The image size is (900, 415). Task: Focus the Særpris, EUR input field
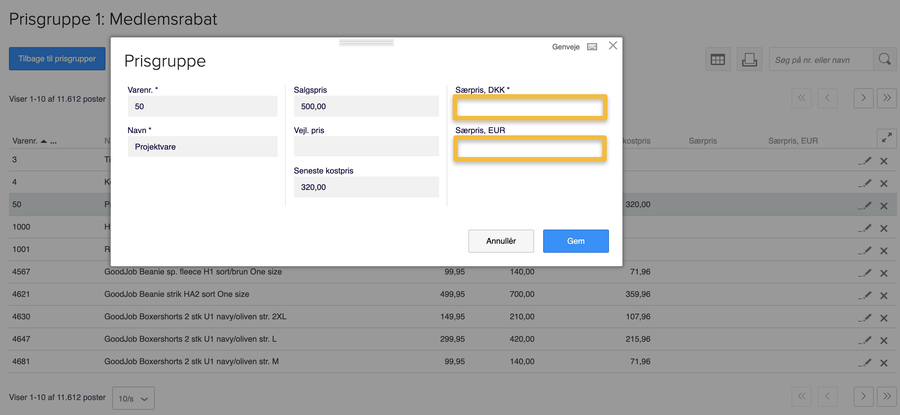529,149
